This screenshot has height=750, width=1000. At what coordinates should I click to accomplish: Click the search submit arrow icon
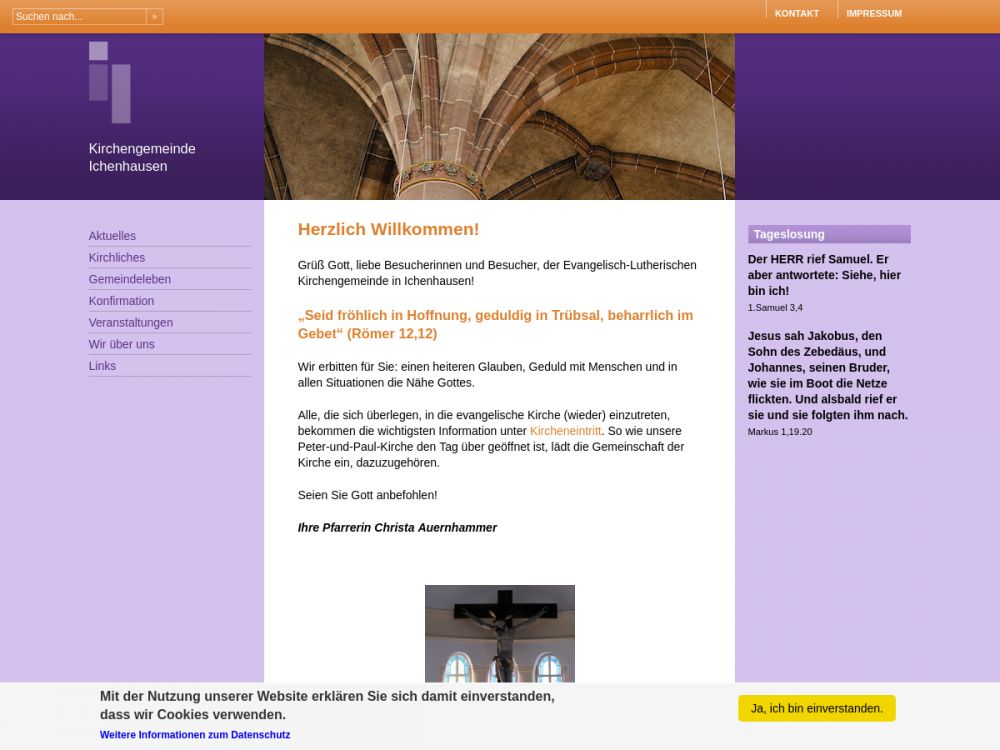pos(154,17)
